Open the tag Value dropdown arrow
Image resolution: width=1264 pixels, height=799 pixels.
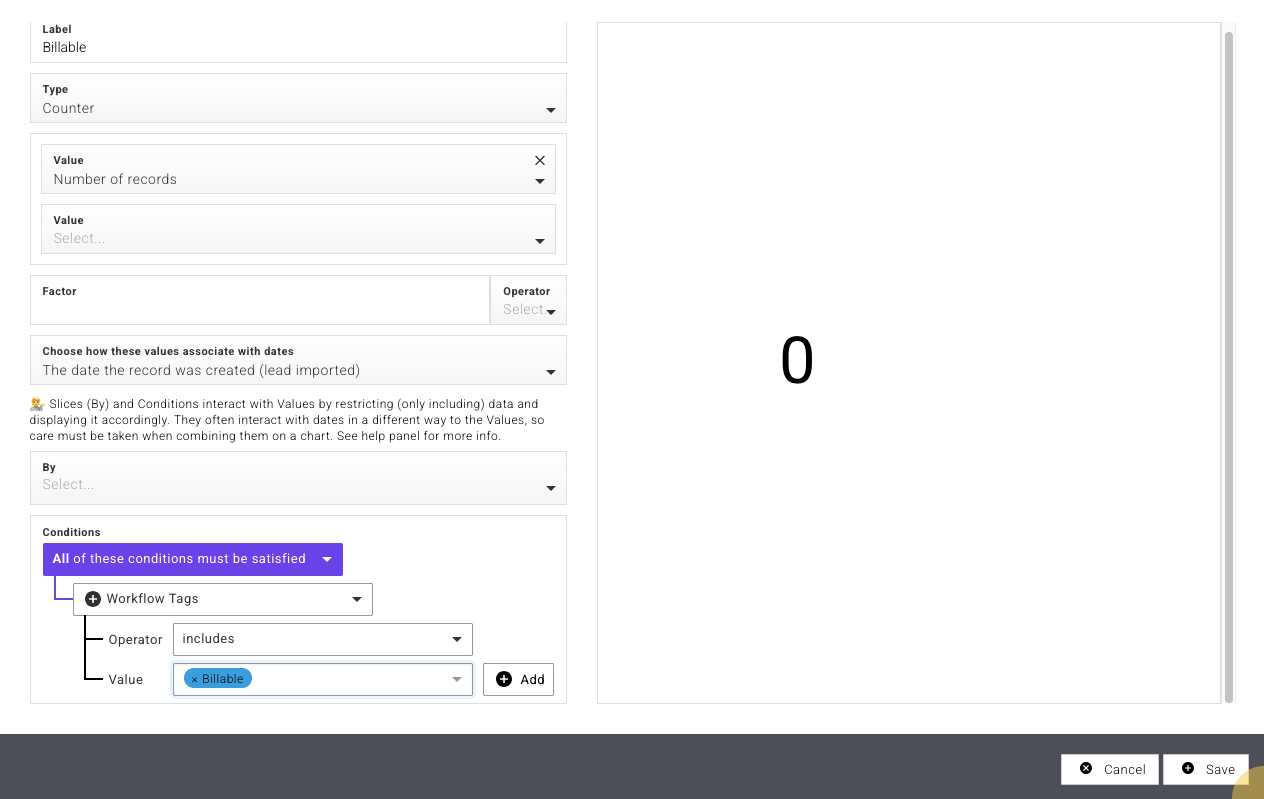pos(457,679)
